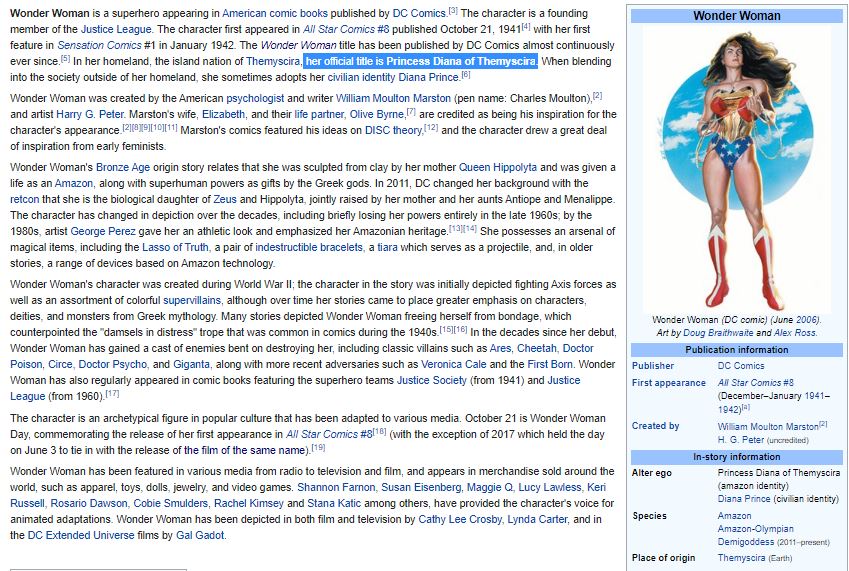The height and width of the screenshot is (571, 849).
Task: Click the 2006 link in image caption
Action: click(807, 320)
